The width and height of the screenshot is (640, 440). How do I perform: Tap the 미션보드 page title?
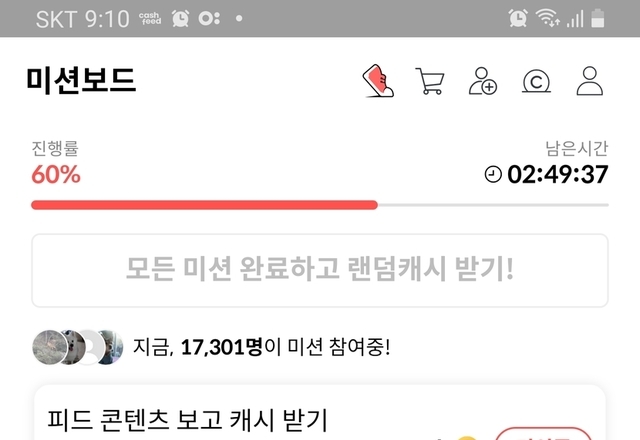pyautogui.click(x=81, y=80)
